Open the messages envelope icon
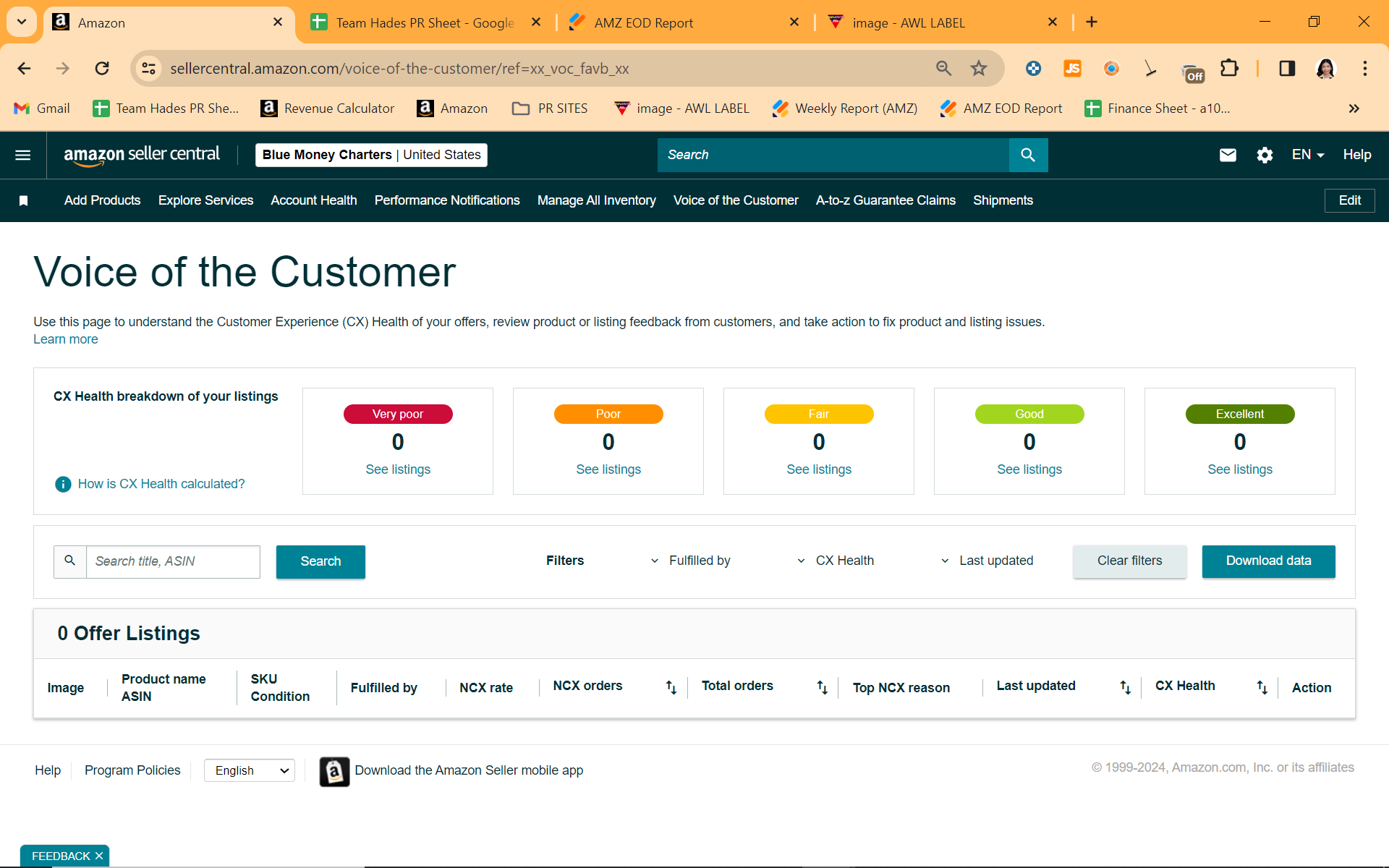 point(1228,155)
